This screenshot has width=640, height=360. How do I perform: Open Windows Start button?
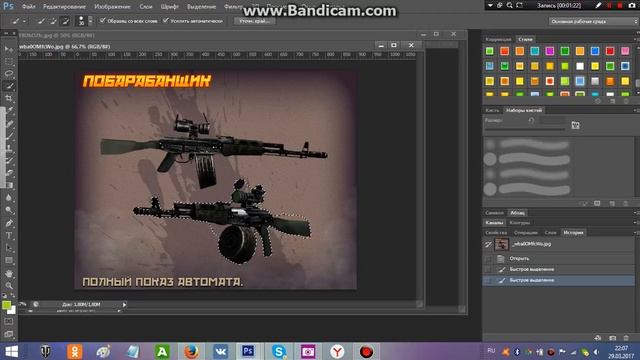(x=11, y=351)
